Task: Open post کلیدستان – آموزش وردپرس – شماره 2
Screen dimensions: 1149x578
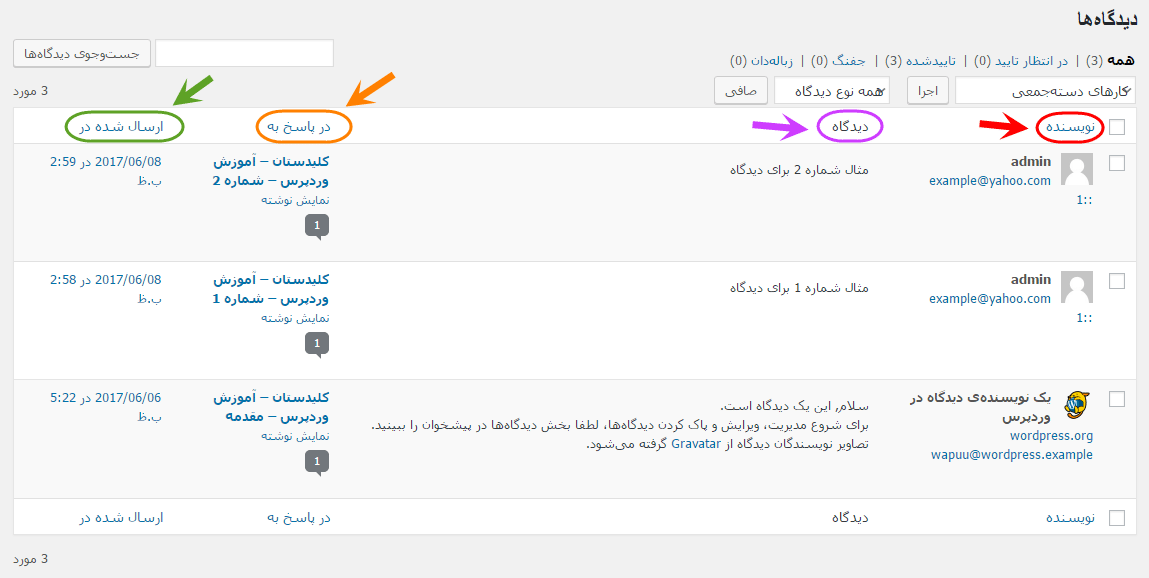Action: pyautogui.click(x=271, y=170)
